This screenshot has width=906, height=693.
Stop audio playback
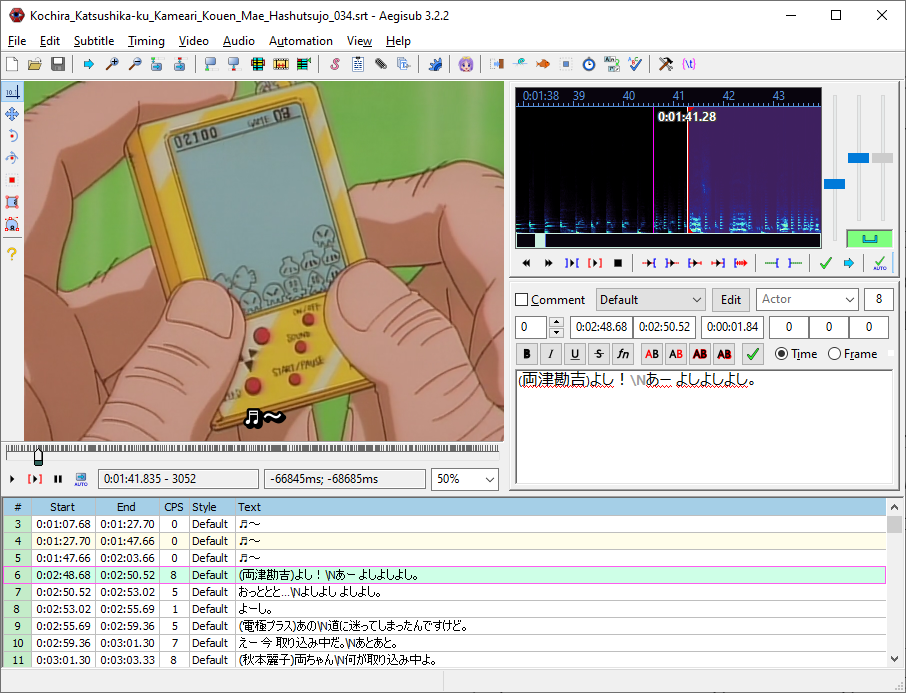[x=618, y=263]
